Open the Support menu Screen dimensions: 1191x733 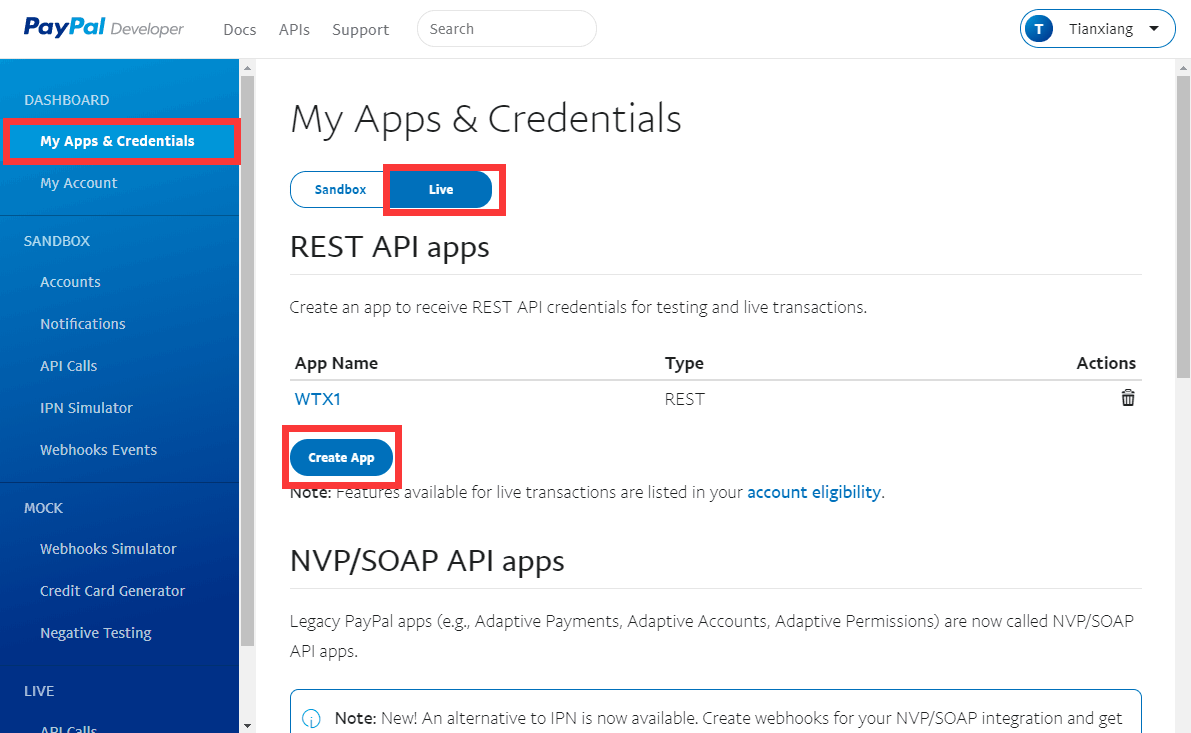360,30
